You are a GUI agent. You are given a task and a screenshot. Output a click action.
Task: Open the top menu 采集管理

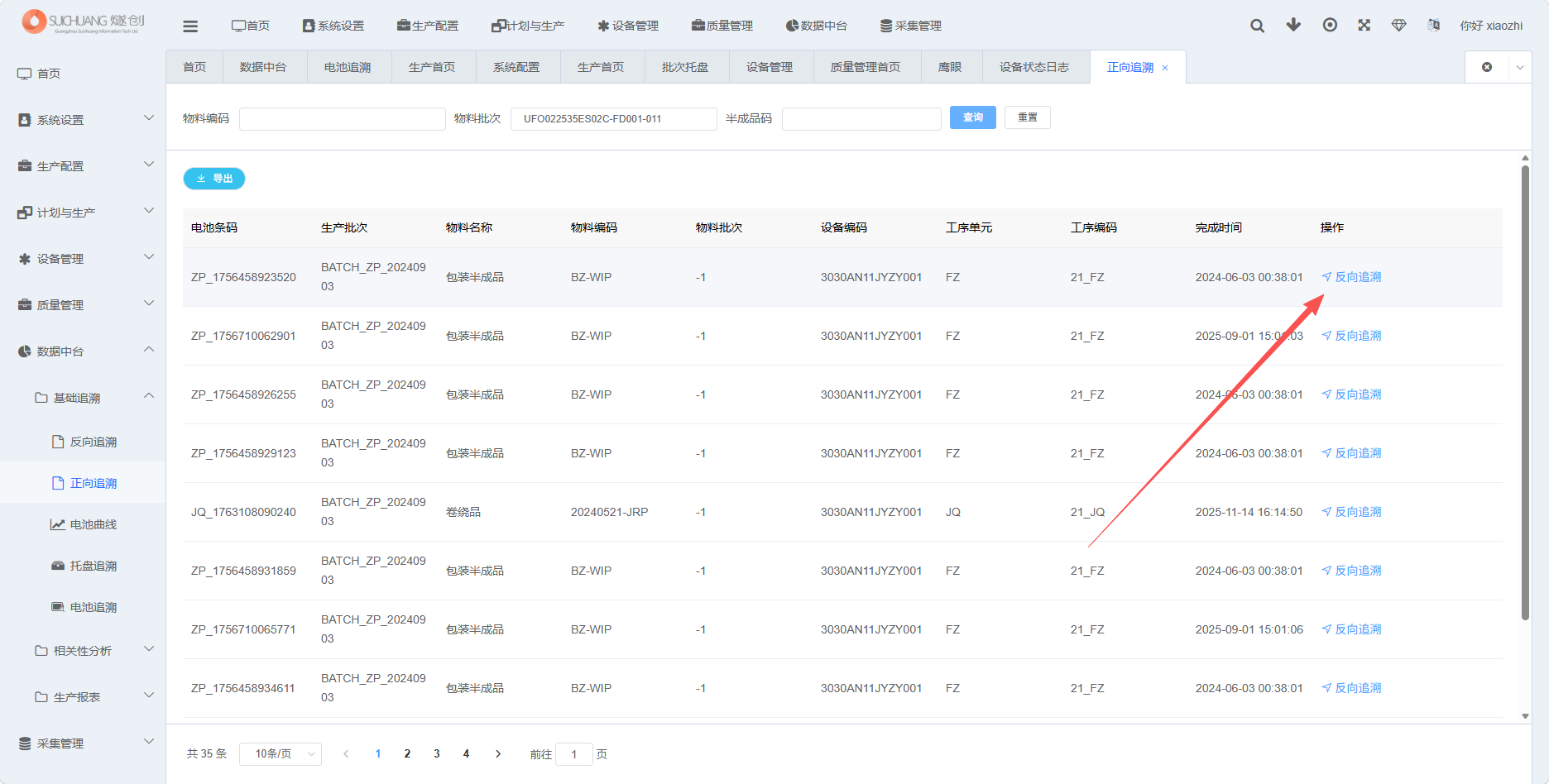click(x=911, y=26)
